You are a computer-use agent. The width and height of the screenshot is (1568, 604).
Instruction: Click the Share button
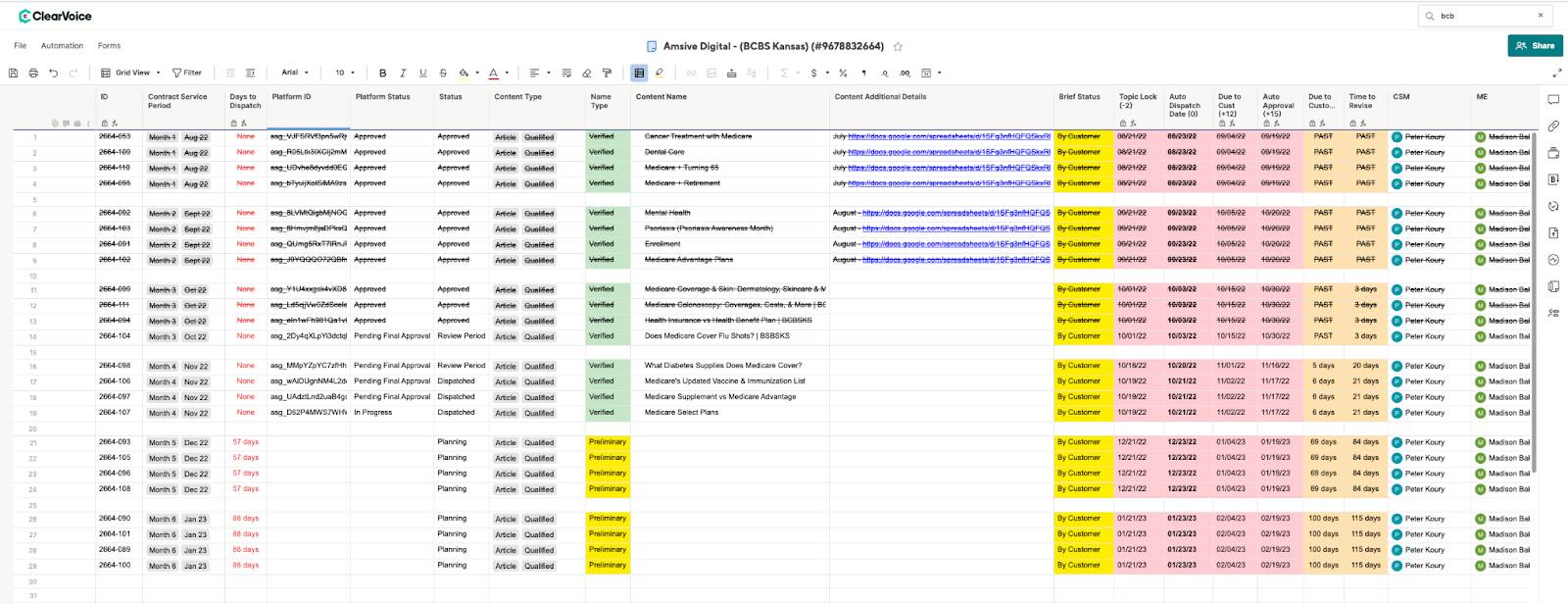tap(1535, 45)
